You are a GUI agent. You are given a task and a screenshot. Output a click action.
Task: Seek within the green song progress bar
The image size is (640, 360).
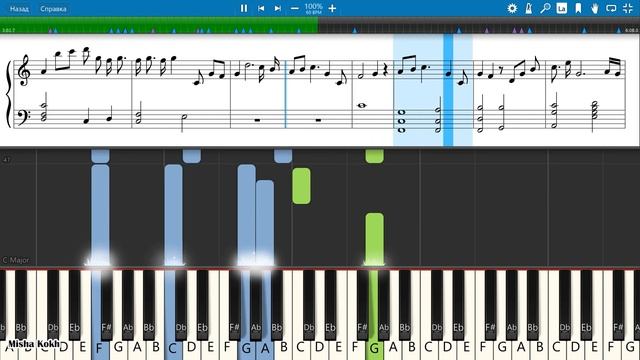click(159, 25)
